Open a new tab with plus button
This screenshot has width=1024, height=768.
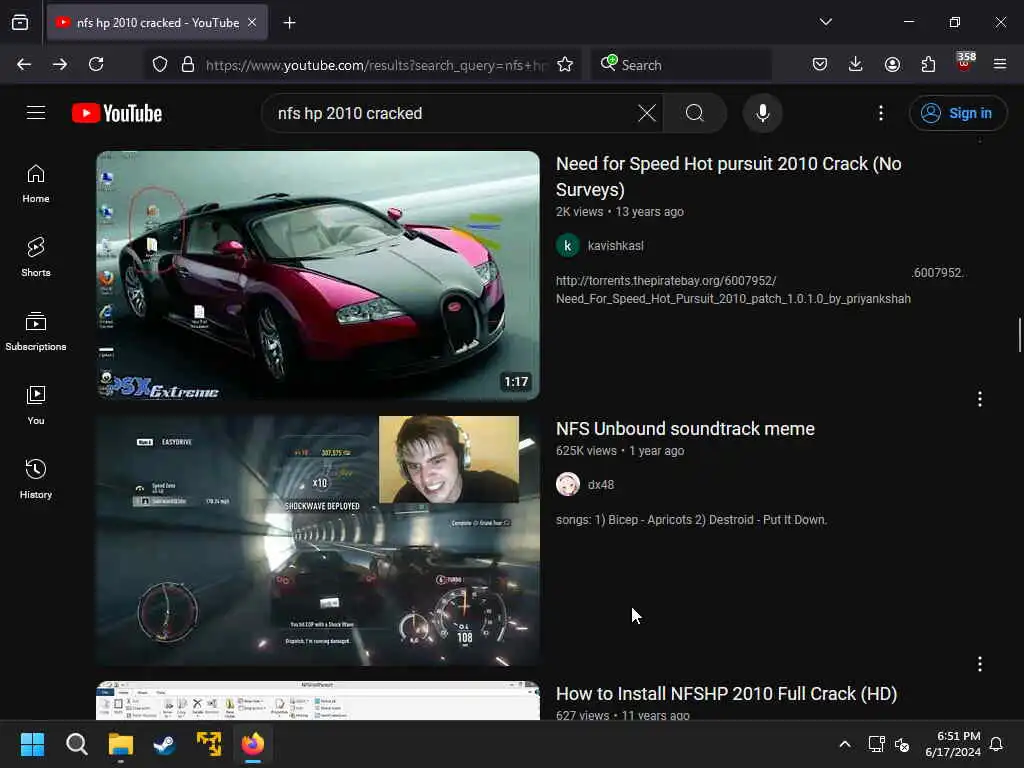coord(289,23)
